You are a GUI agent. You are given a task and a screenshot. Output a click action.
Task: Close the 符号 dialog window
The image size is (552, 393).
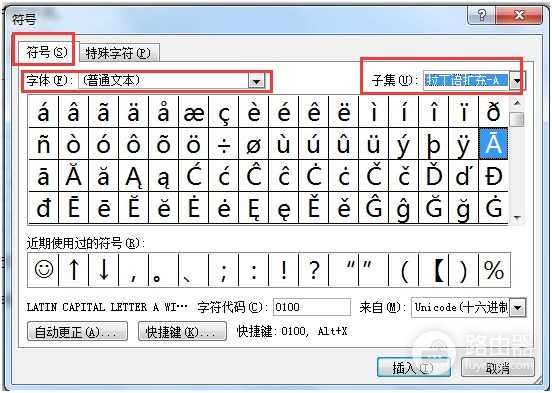(519, 15)
